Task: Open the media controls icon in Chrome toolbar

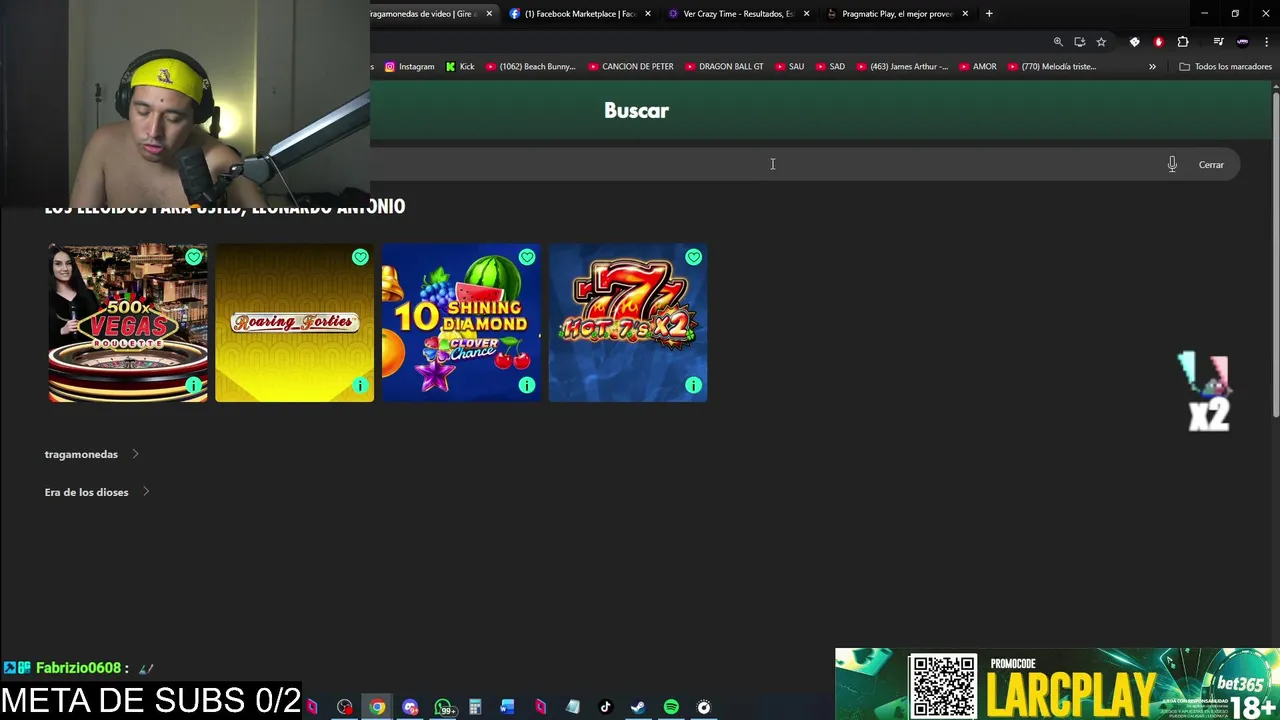Action: coord(1218,42)
